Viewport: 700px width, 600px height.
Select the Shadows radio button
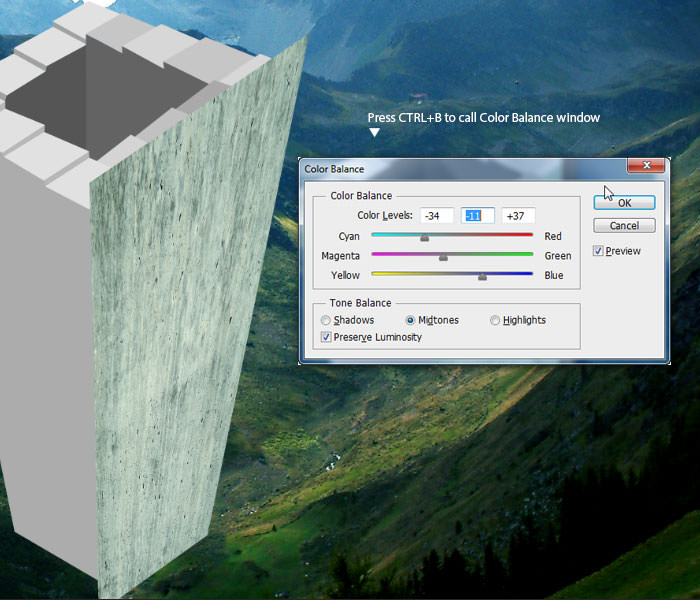tap(325, 320)
